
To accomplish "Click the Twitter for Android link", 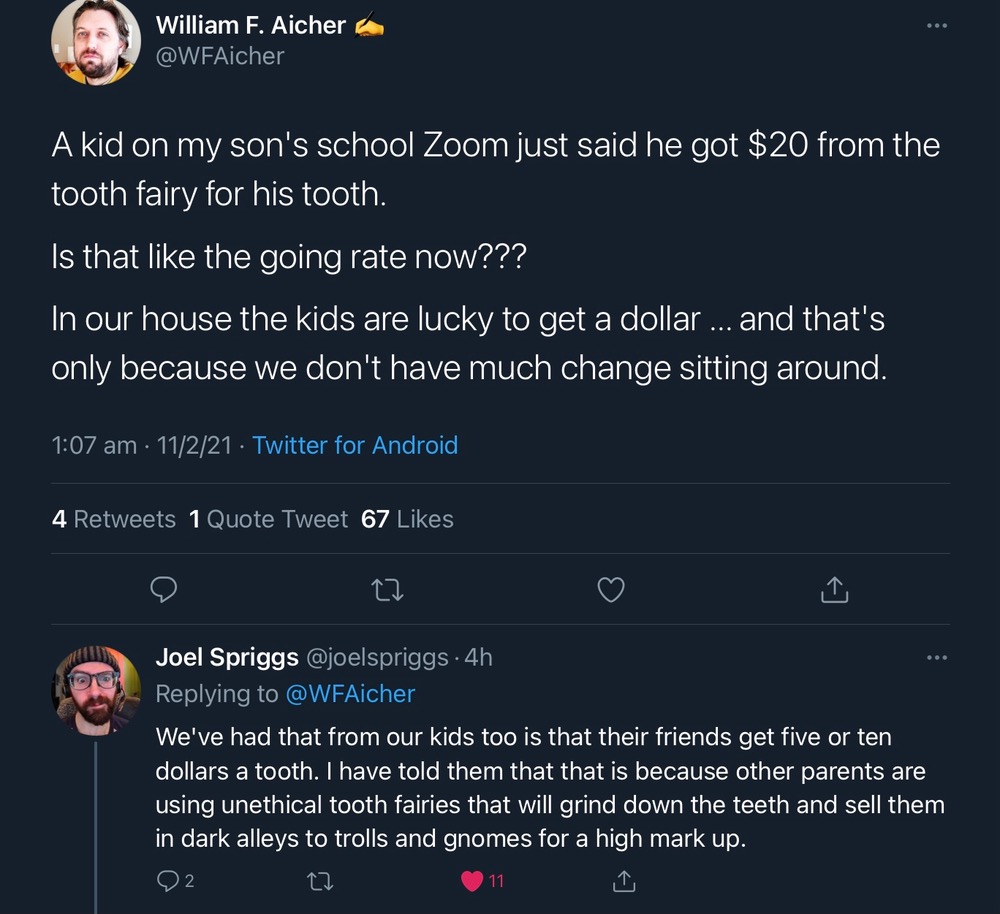I will coord(355,445).
